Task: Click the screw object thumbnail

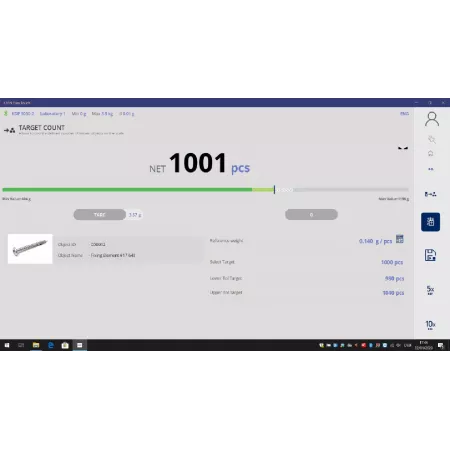Action: (x=30, y=249)
